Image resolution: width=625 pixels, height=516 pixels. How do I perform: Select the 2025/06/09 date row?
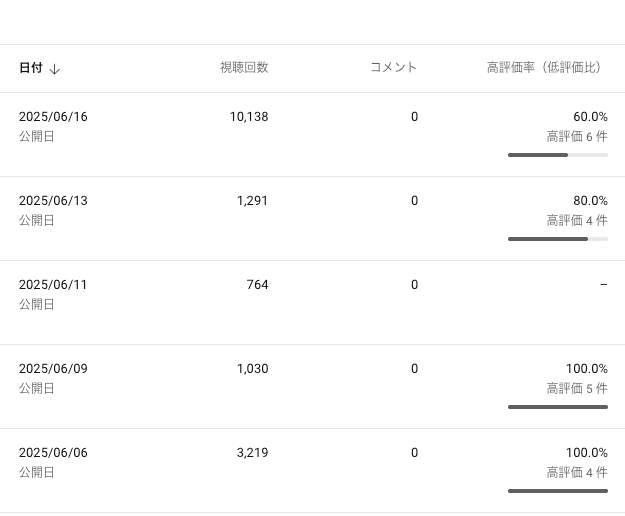pyautogui.click(x=53, y=369)
